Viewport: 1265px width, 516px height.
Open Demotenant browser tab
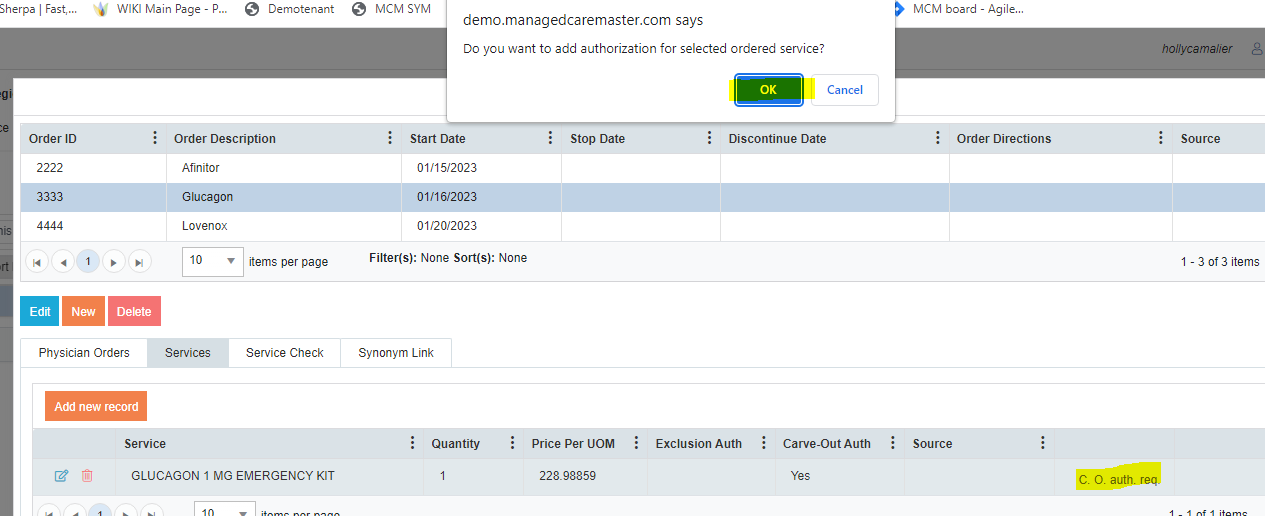click(x=289, y=9)
